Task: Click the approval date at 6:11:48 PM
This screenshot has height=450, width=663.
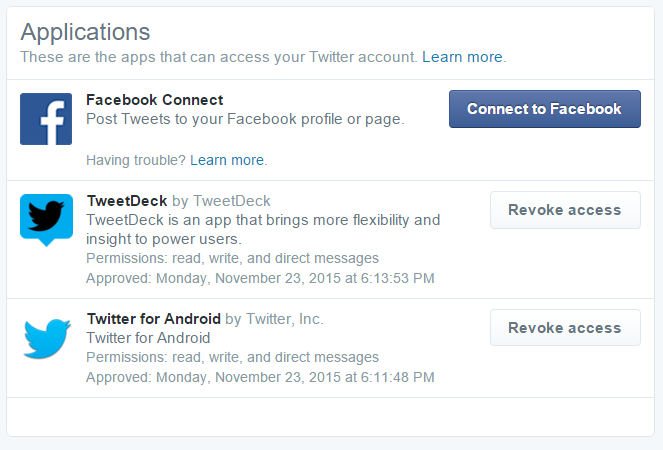Action: point(260,377)
